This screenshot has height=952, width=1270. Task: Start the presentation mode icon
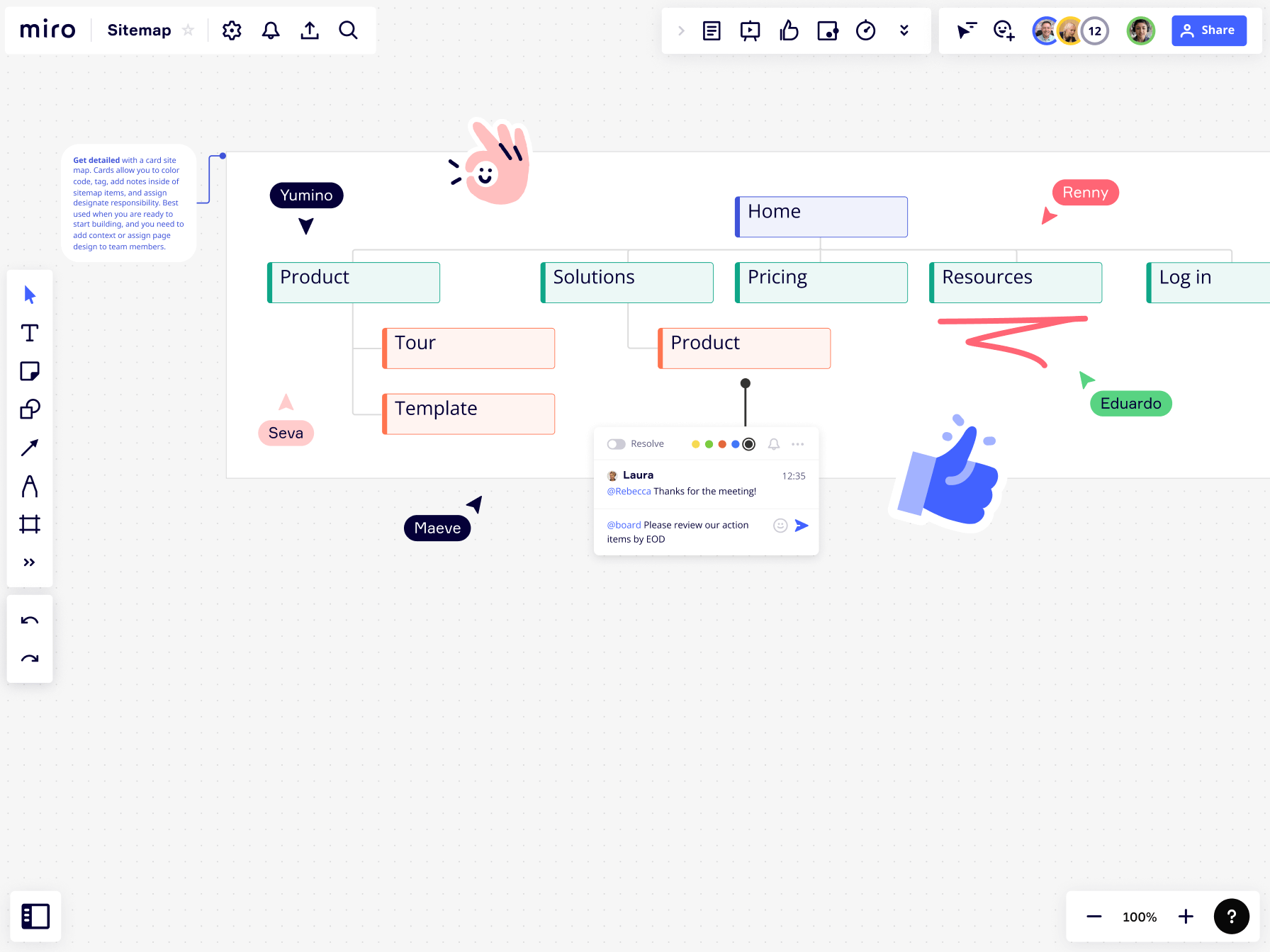[750, 30]
